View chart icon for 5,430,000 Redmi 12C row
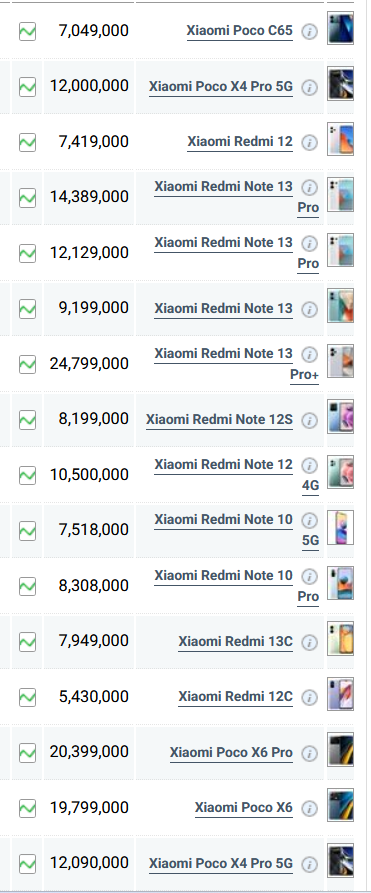371x893 pixels. [x=27, y=697]
